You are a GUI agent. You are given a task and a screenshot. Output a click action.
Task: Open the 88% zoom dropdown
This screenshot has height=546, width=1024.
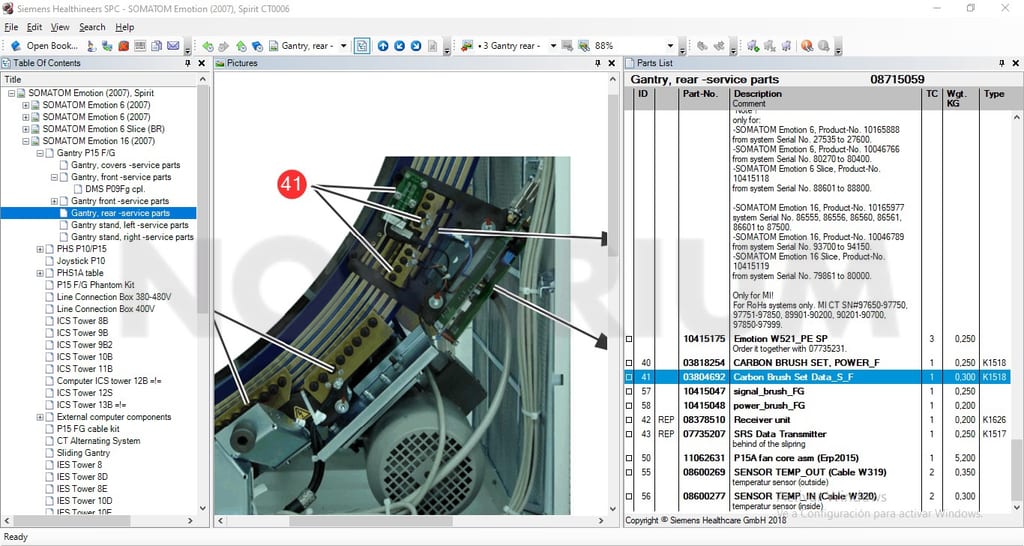pos(670,46)
